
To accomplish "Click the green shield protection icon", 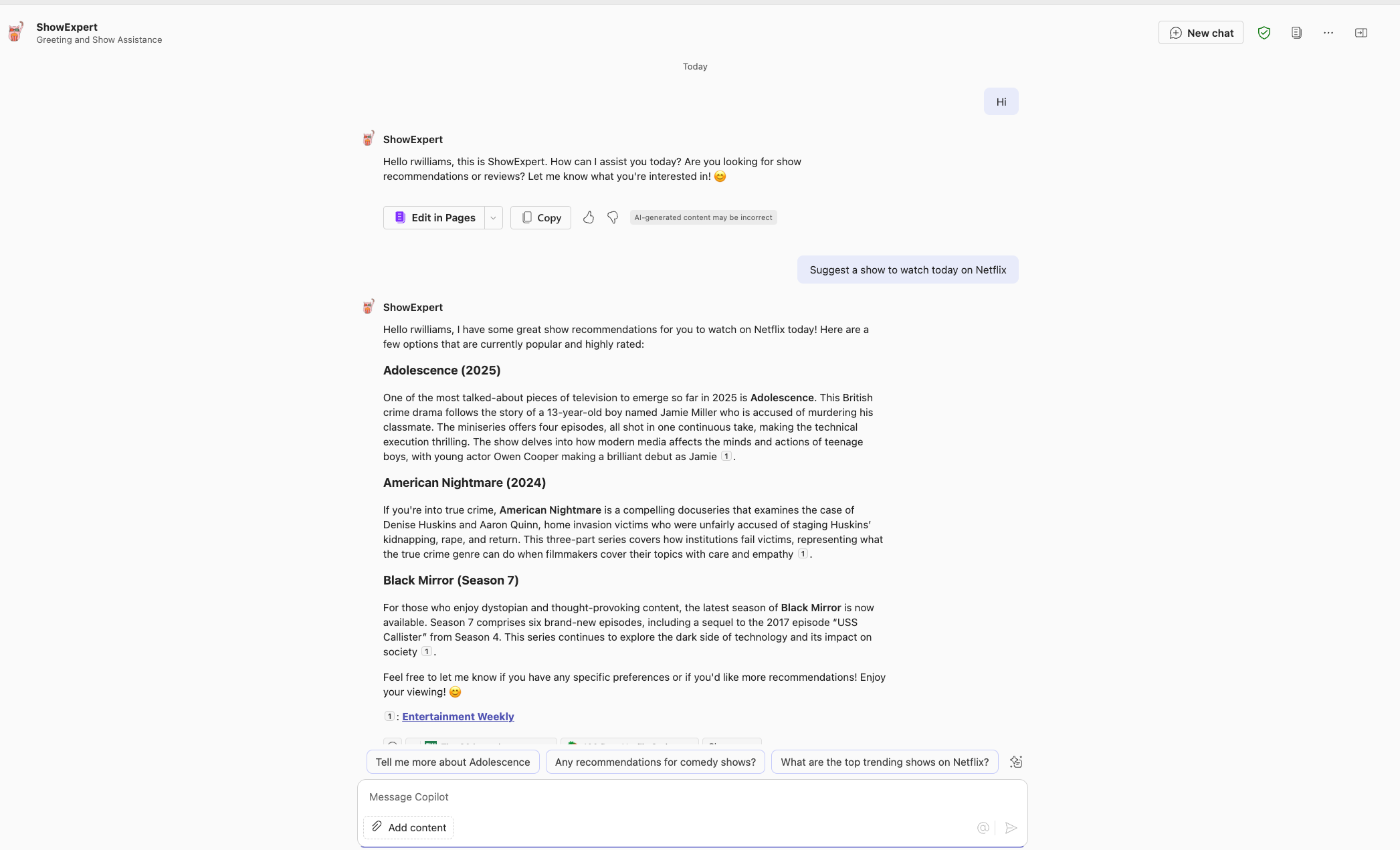I will 1264,33.
